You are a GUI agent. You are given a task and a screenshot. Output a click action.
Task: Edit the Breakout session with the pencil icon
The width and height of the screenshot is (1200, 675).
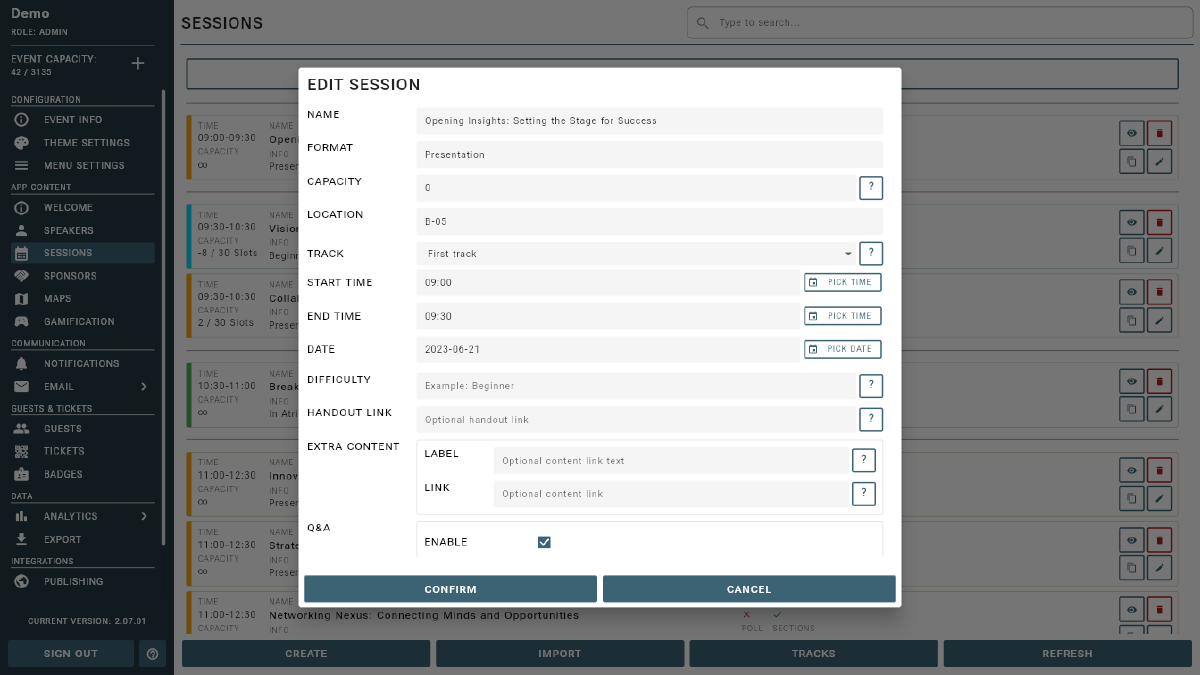[1160, 409]
